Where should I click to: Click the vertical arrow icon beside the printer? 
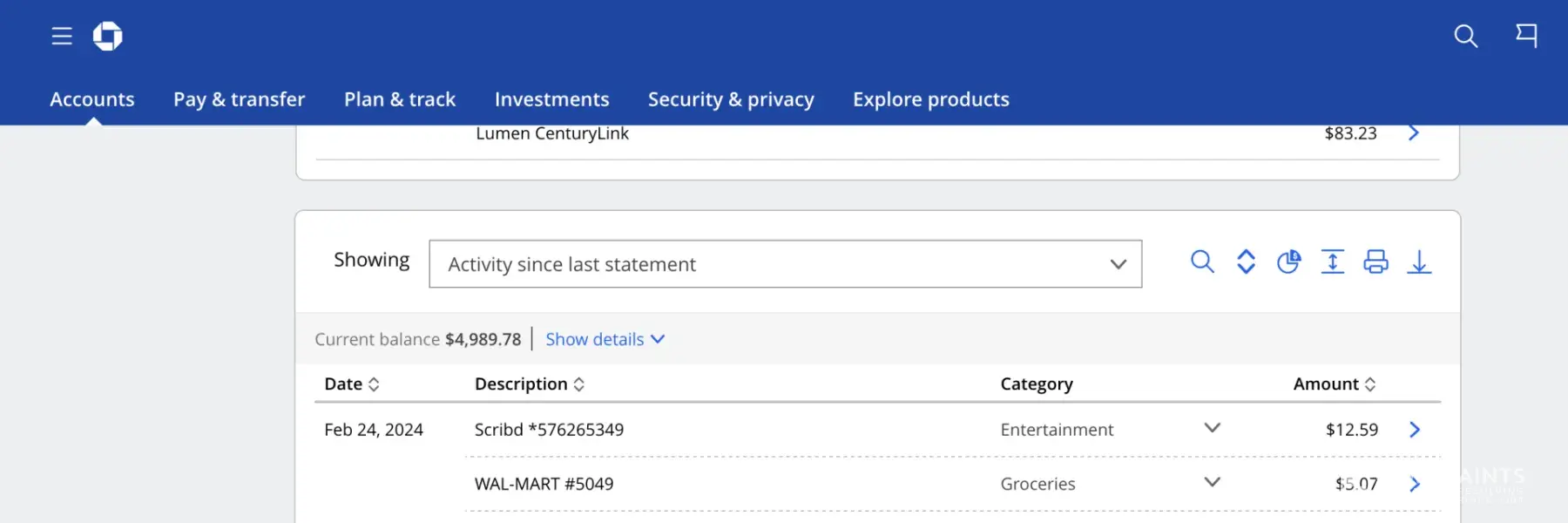pyautogui.click(x=1332, y=261)
